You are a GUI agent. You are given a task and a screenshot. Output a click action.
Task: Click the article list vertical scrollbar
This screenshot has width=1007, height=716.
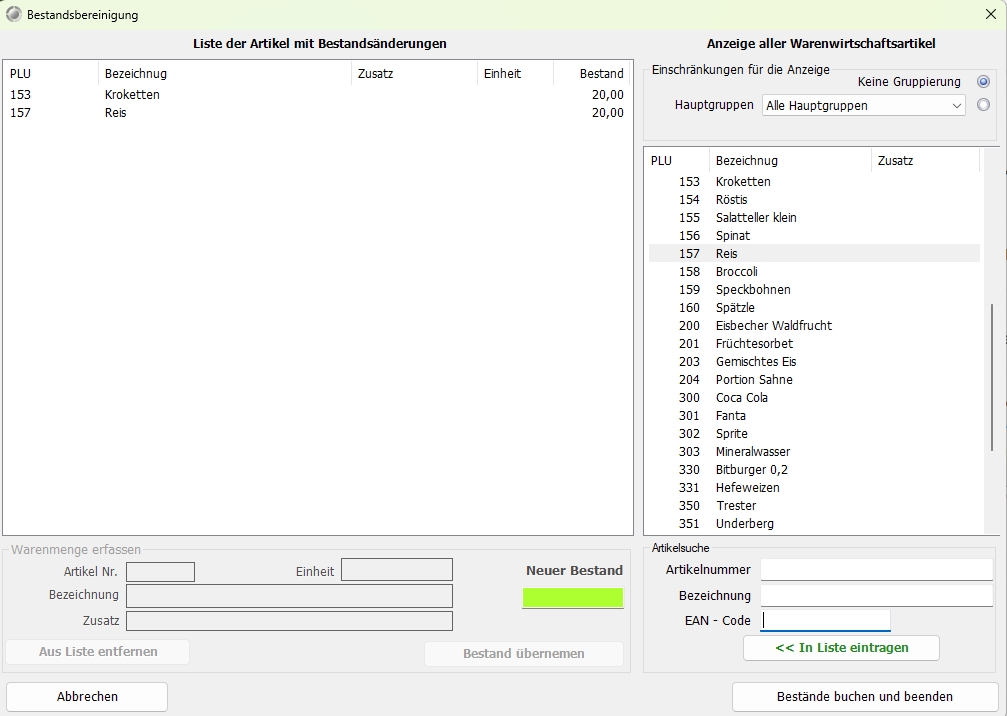tap(991, 380)
